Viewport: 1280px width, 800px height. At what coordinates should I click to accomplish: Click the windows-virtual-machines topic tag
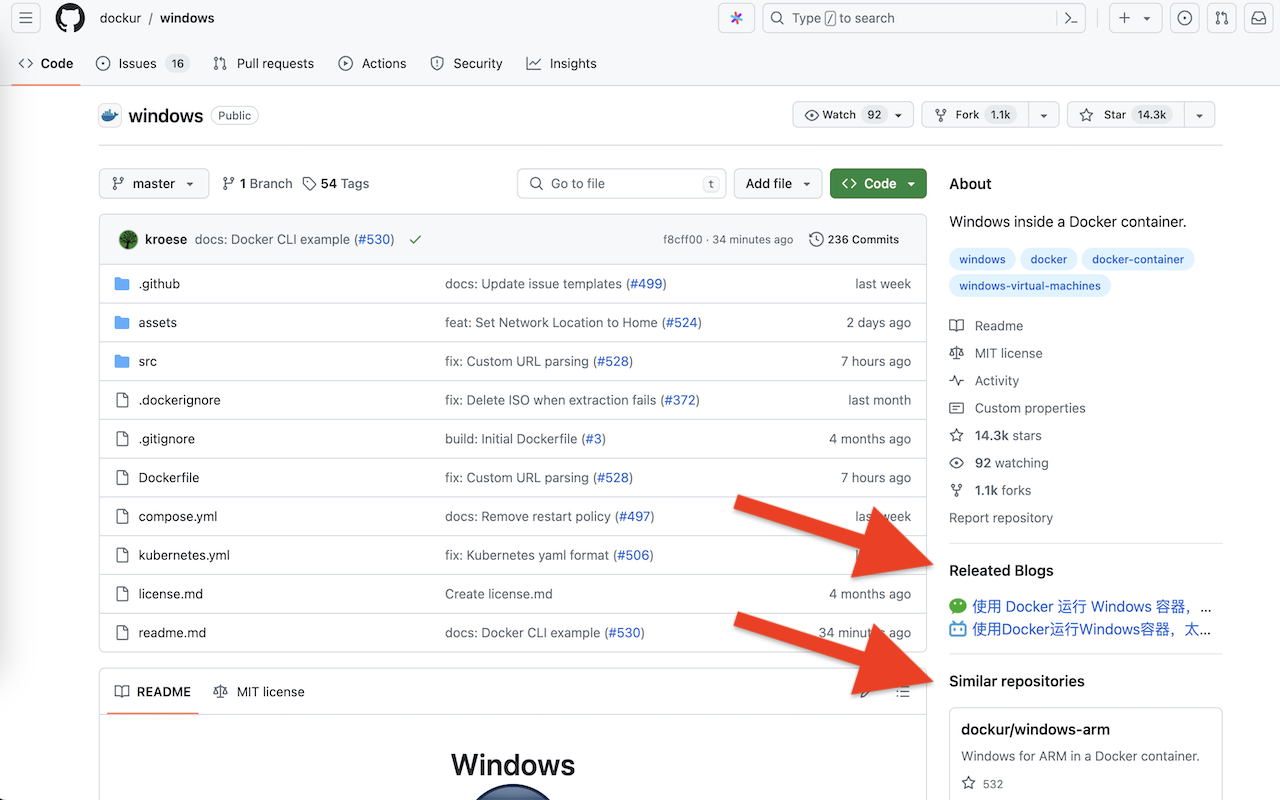(1030, 286)
